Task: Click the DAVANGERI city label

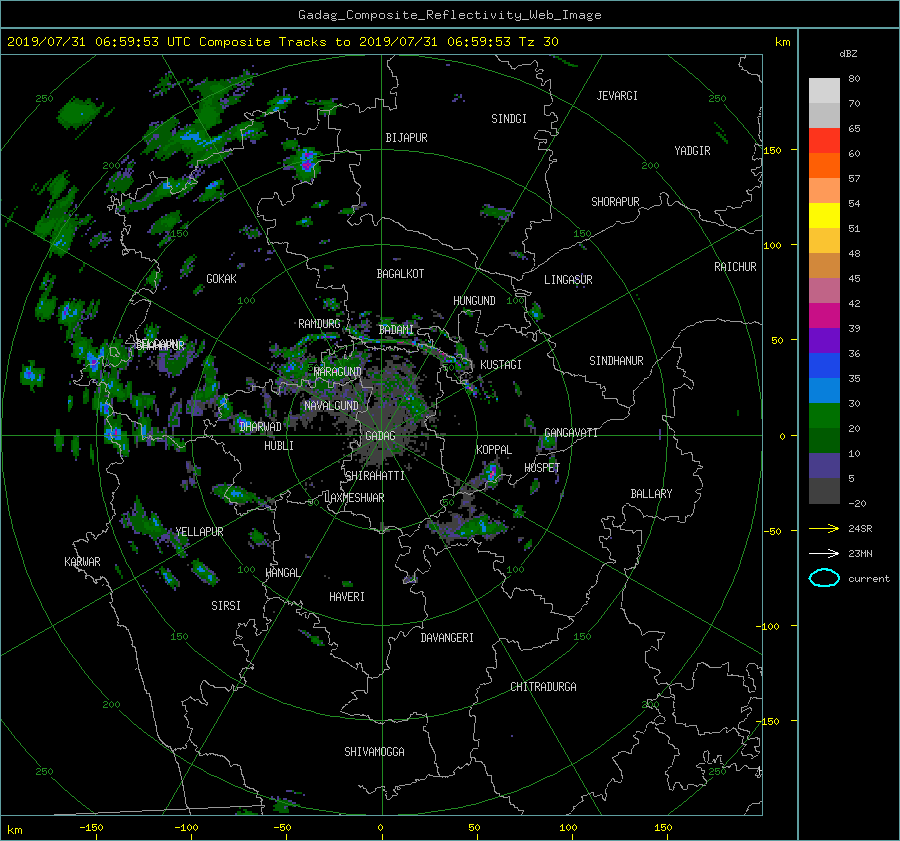Action: [x=447, y=638]
